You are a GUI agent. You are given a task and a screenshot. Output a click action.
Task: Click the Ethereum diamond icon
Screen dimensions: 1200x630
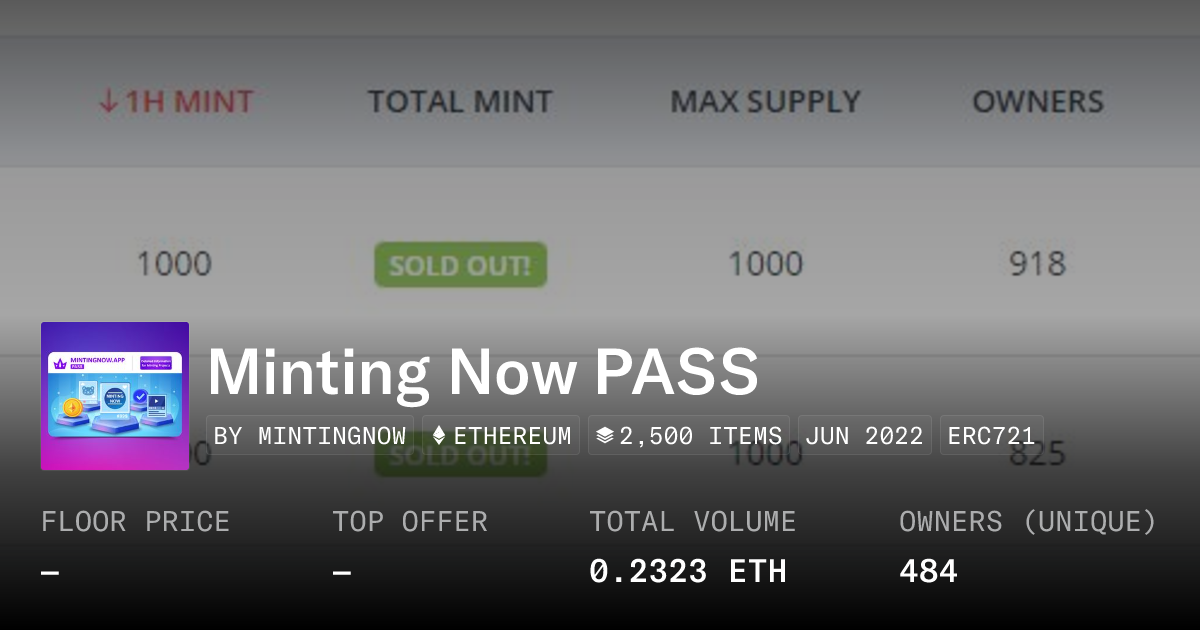click(x=438, y=436)
